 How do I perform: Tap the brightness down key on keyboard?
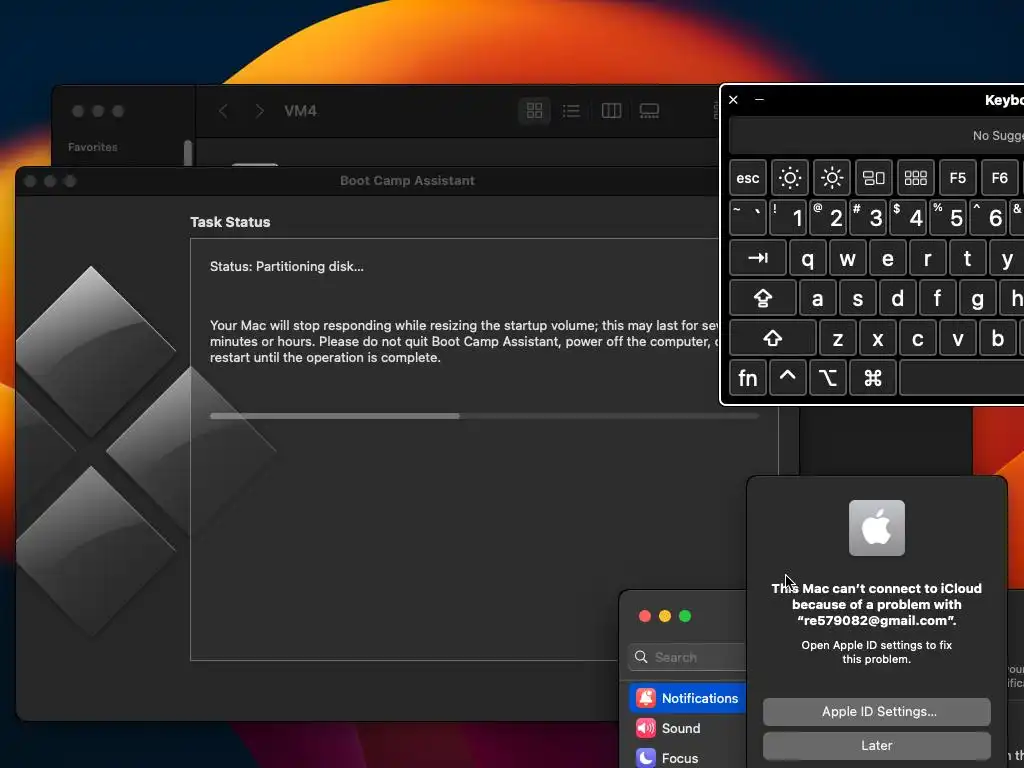click(x=790, y=178)
